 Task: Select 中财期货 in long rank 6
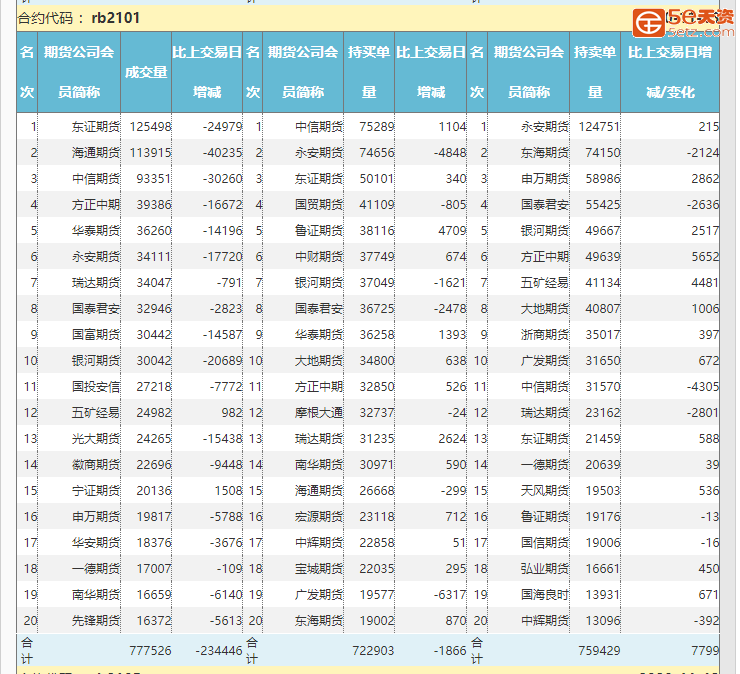319,256
